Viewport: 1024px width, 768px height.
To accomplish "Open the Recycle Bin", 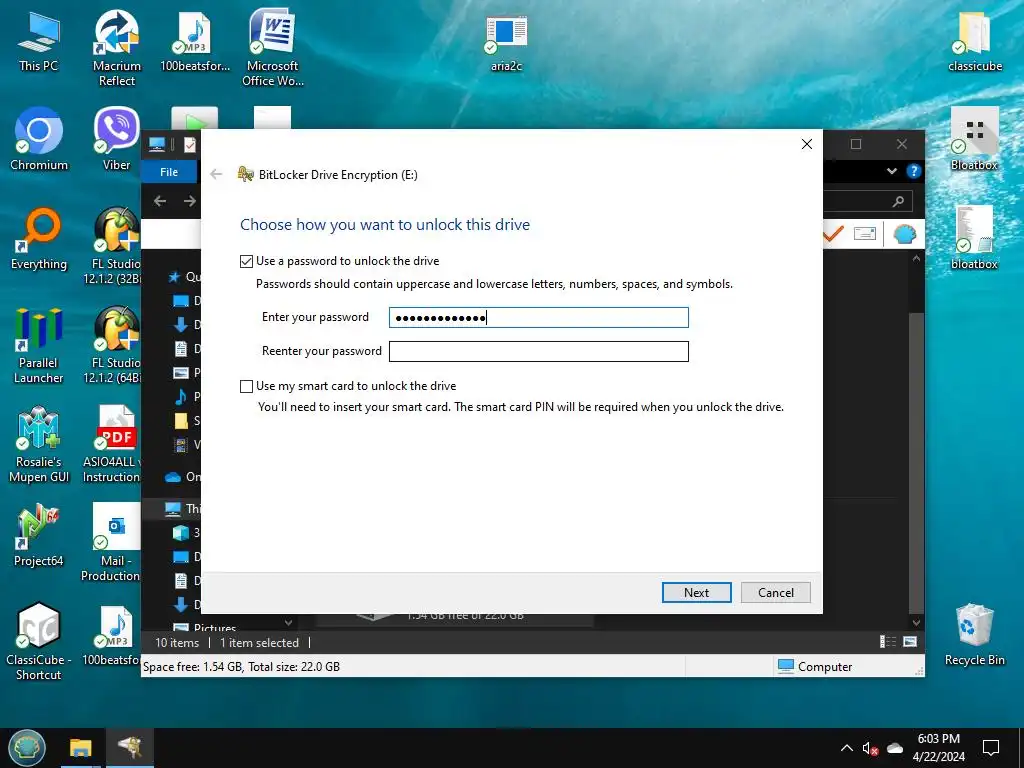I will [x=974, y=635].
